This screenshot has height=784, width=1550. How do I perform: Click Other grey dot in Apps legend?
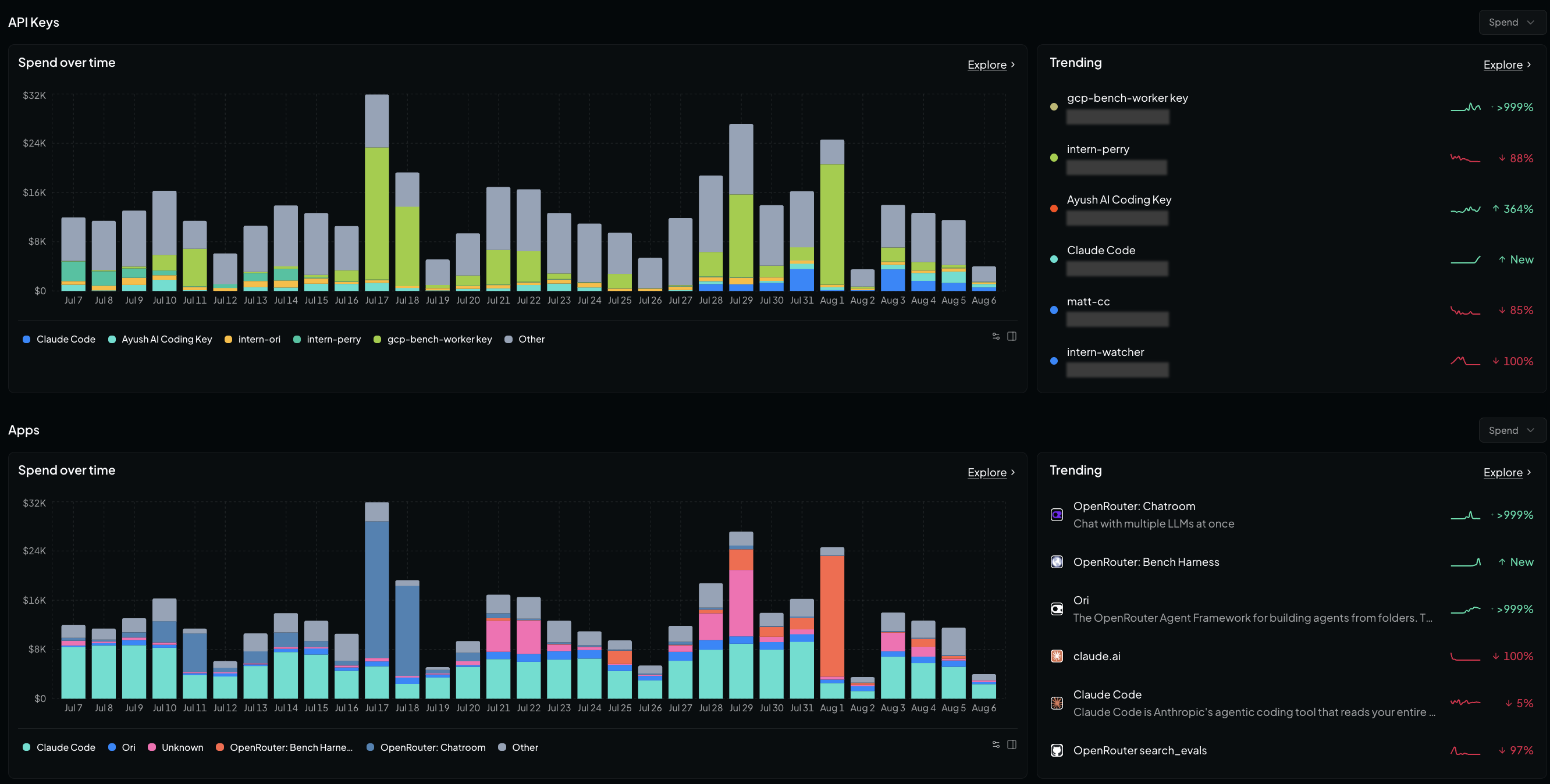(x=502, y=747)
